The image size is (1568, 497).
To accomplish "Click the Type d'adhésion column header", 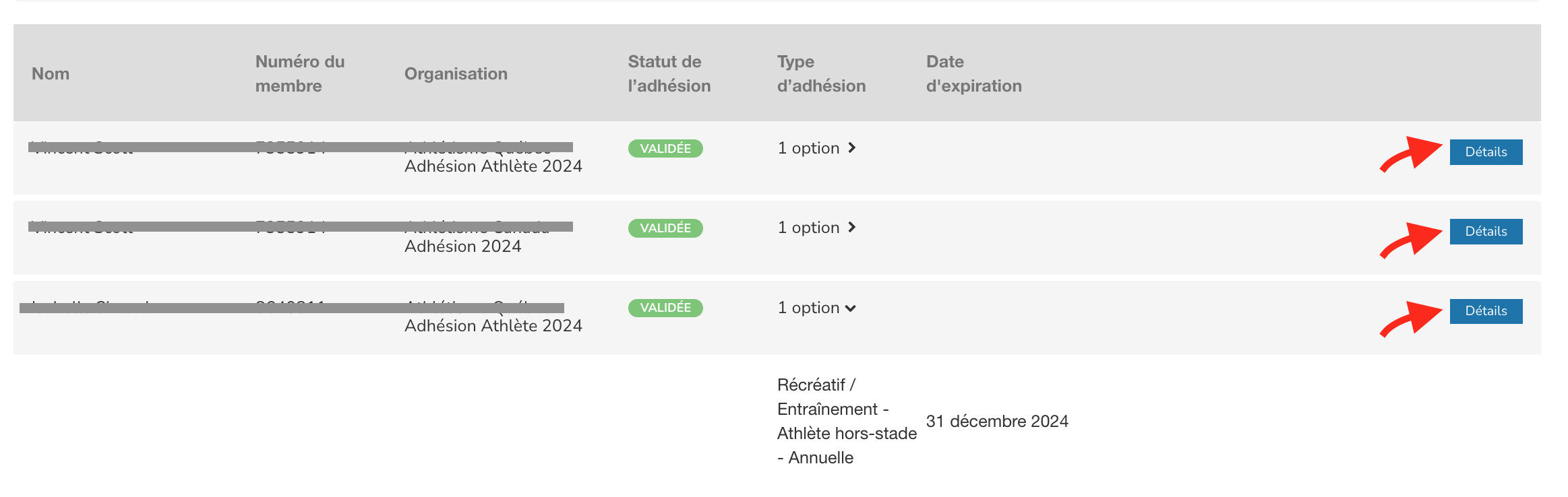I will pyautogui.click(x=820, y=74).
